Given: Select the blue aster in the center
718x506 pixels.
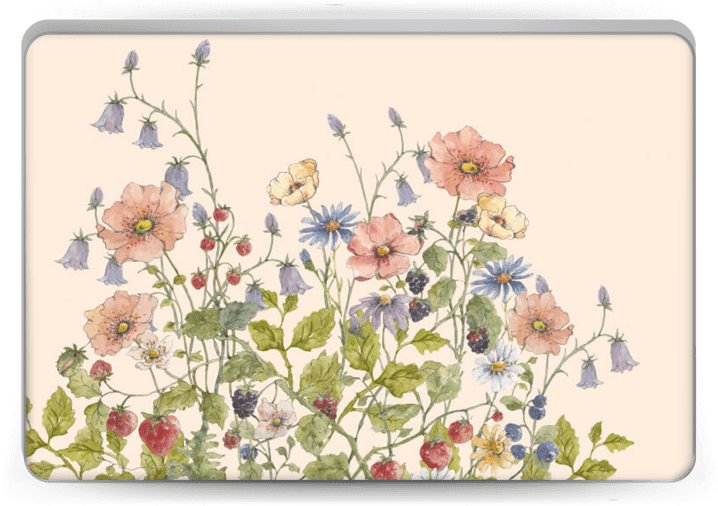Looking at the screenshot, I should click(x=329, y=225).
